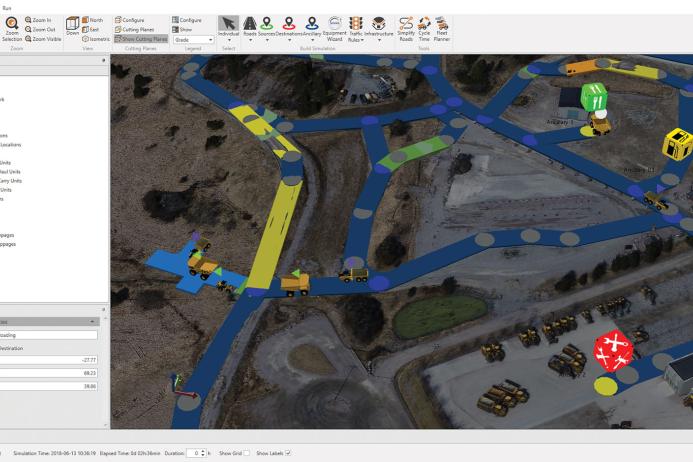Switch to the Down view

[73, 26]
